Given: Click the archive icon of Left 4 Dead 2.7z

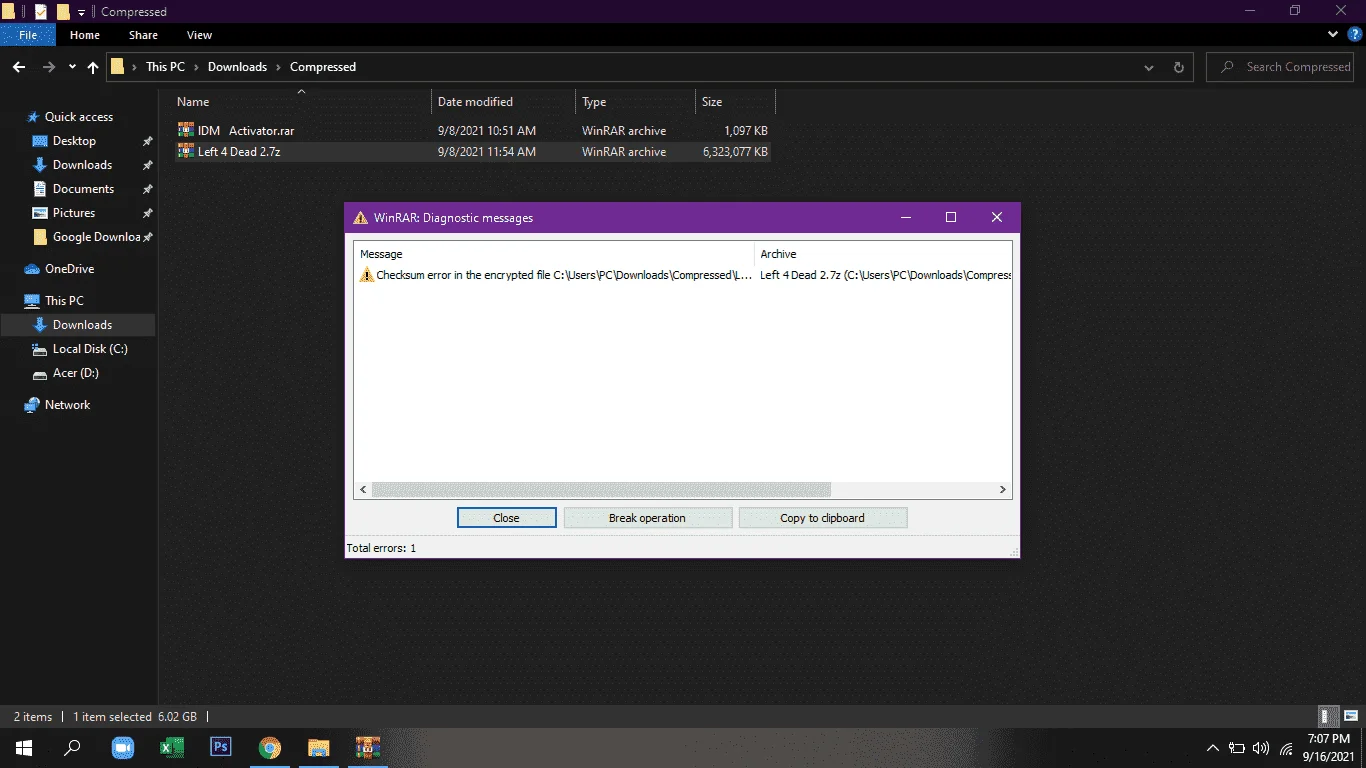Looking at the screenshot, I should [186, 151].
